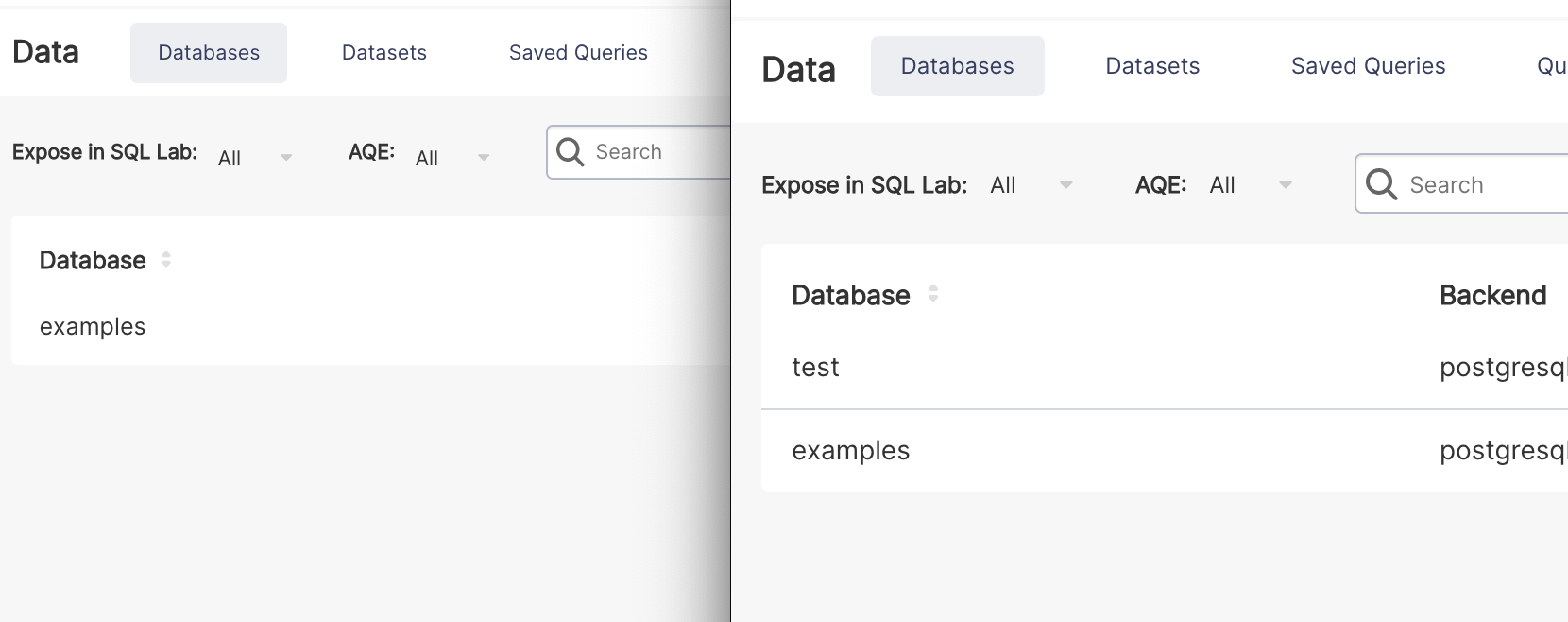Viewport: 1568px width, 622px height.
Task: Sort by Database column in left panel
Action: click(x=166, y=260)
